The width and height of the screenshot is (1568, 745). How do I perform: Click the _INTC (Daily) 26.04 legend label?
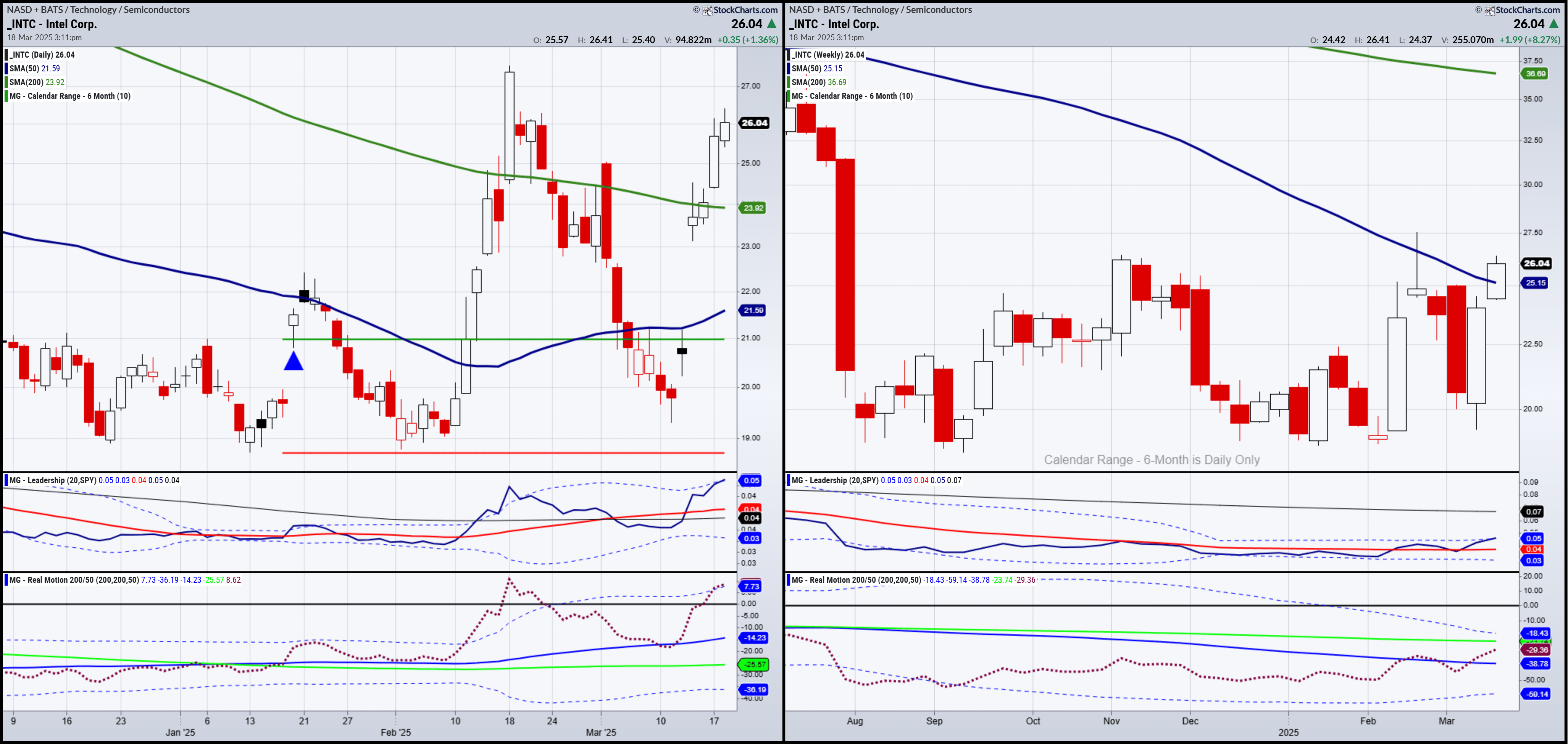[x=42, y=55]
